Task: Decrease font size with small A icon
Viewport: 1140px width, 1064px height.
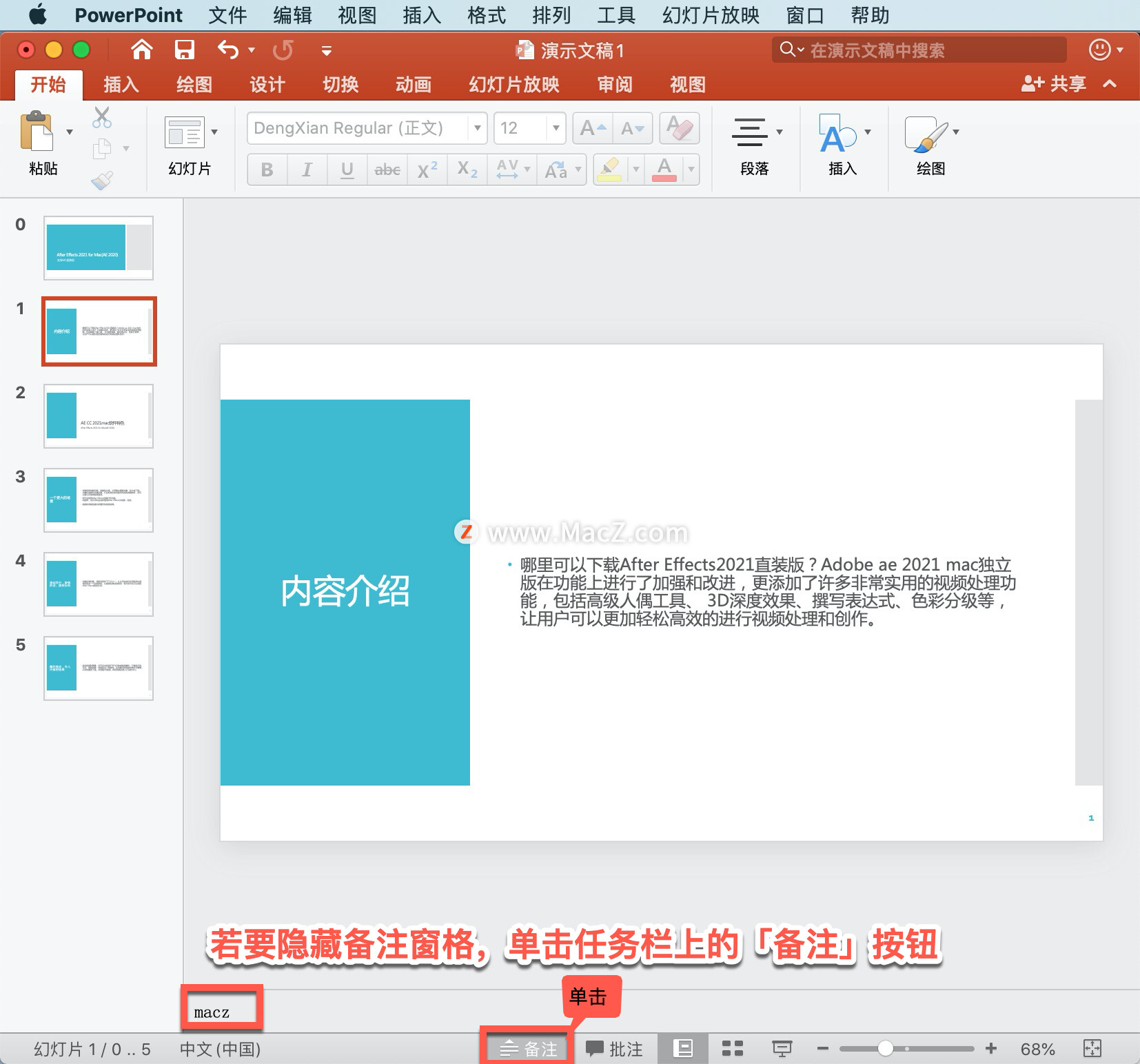Action: tap(632, 128)
